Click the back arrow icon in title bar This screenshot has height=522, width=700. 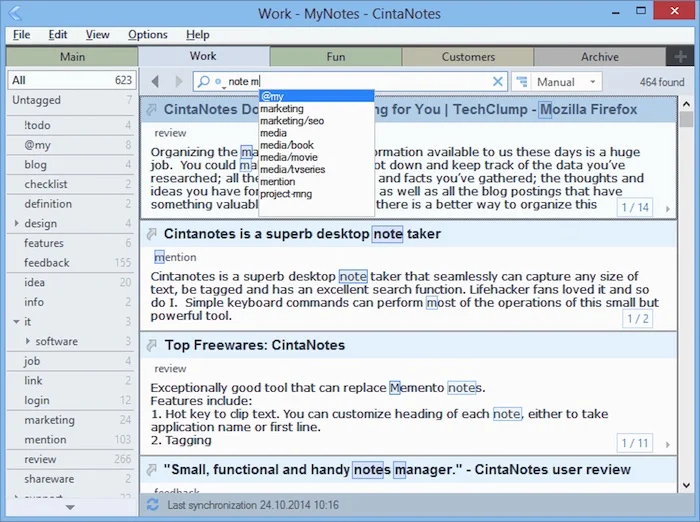click(14, 13)
